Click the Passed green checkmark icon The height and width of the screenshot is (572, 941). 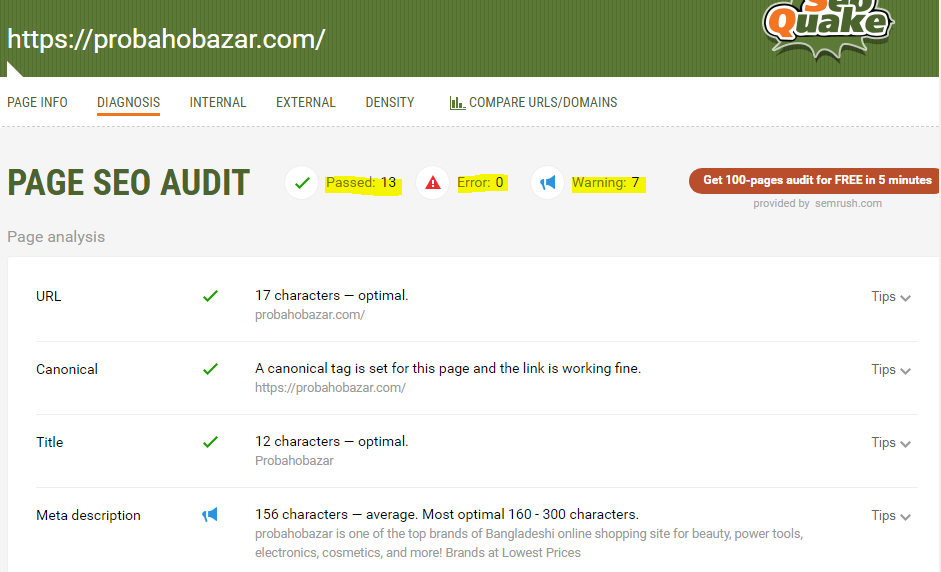click(x=302, y=182)
